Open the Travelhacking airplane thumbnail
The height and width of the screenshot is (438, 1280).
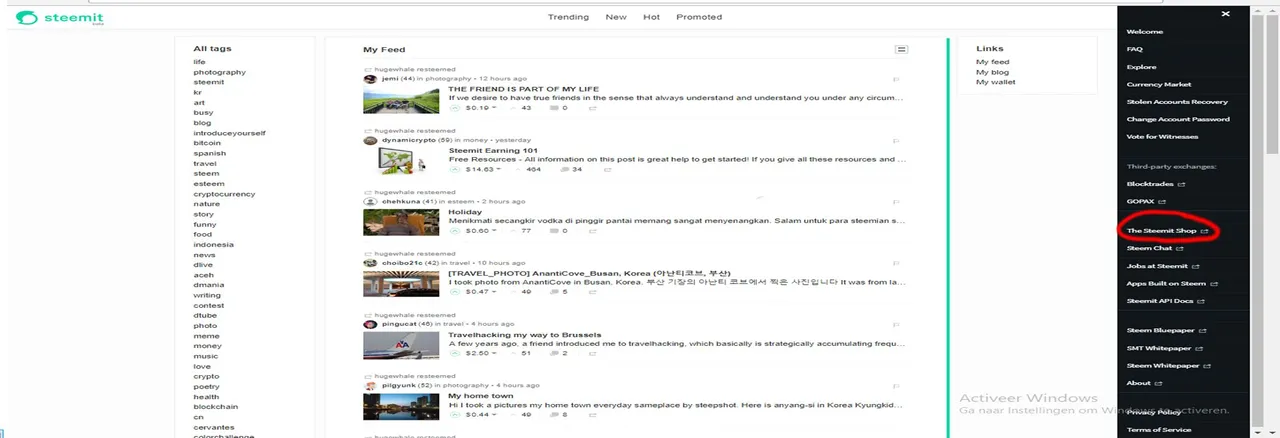coord(401,345)
